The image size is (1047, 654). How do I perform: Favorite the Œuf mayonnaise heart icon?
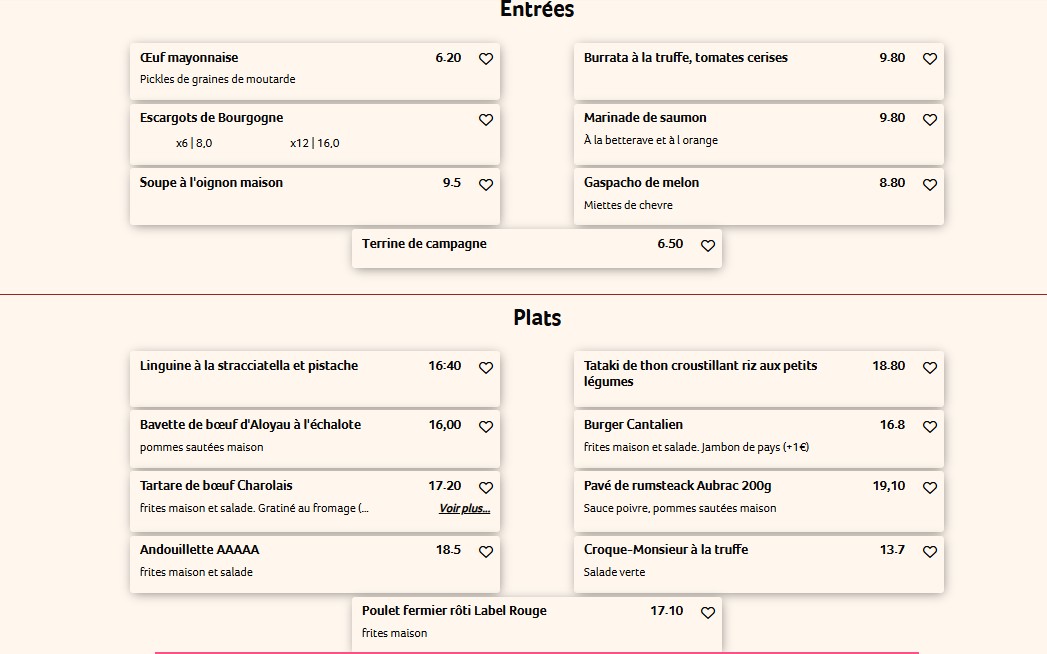(x=486, y=59)
